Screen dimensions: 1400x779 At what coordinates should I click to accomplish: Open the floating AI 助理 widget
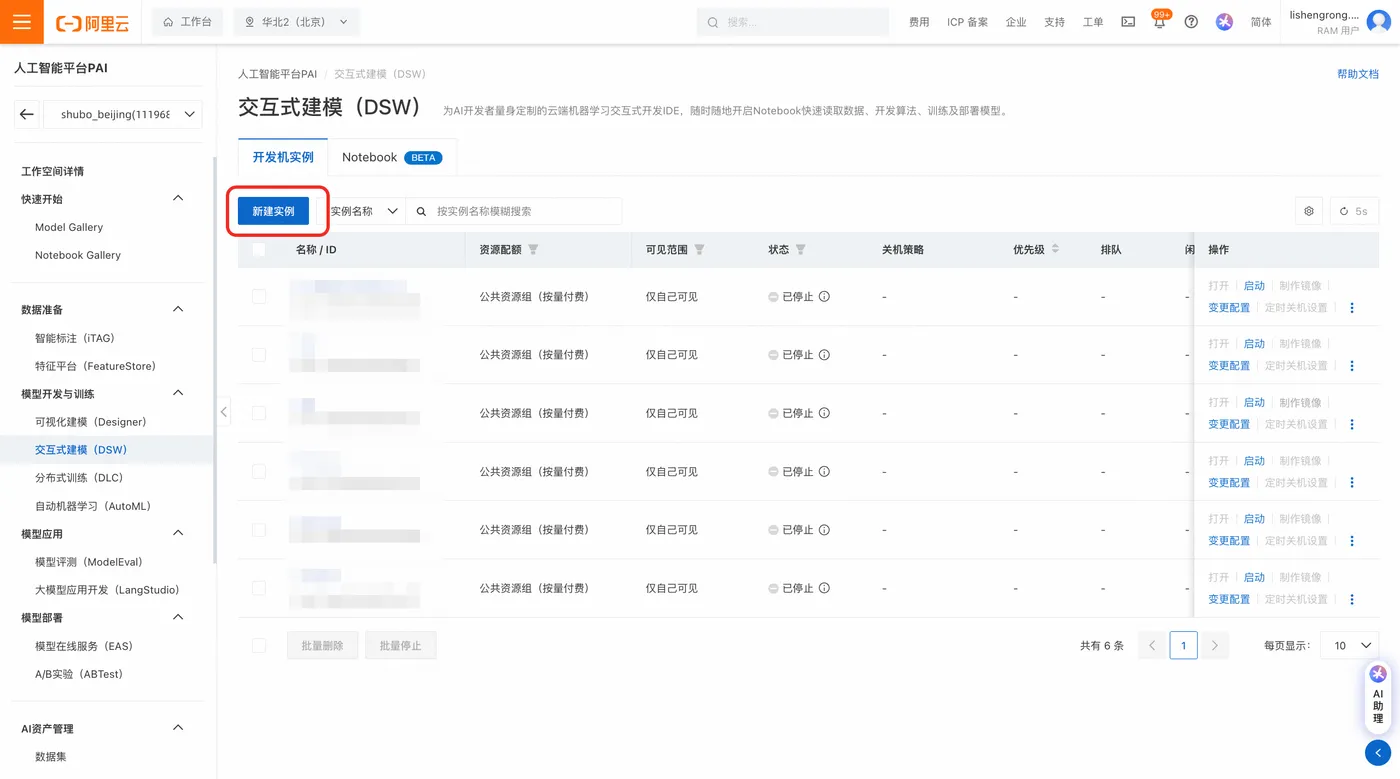tap(1378, 697)
